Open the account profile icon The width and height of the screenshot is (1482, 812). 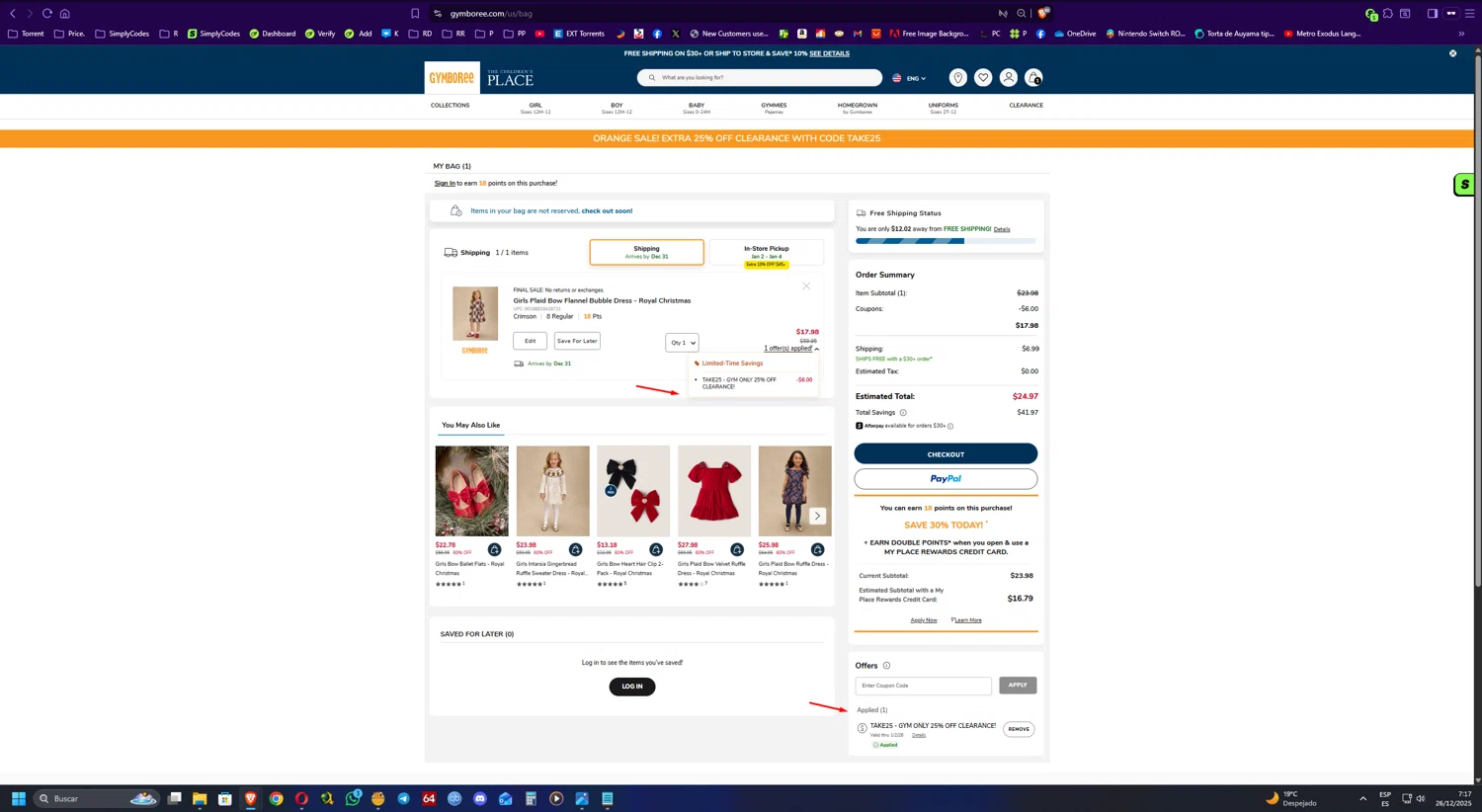1009,77
